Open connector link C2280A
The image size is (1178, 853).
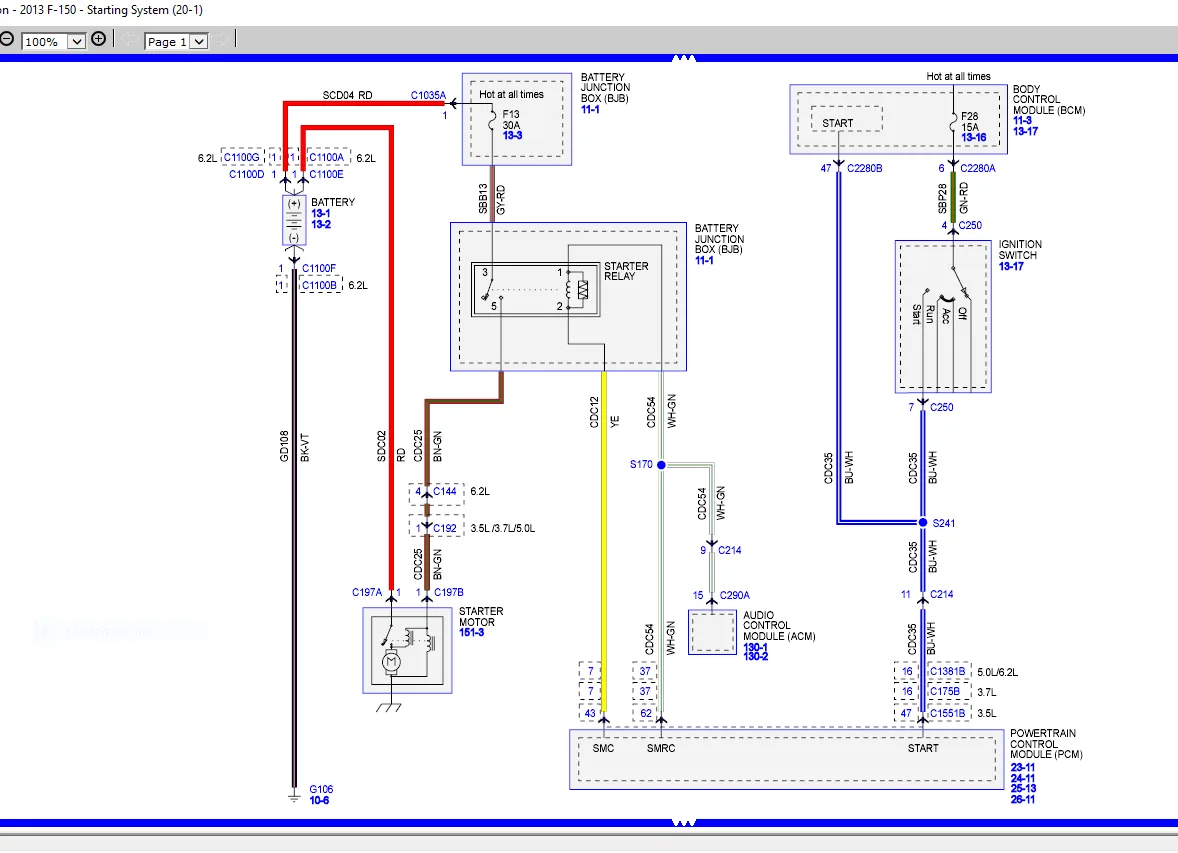click(x=977, y=168)
